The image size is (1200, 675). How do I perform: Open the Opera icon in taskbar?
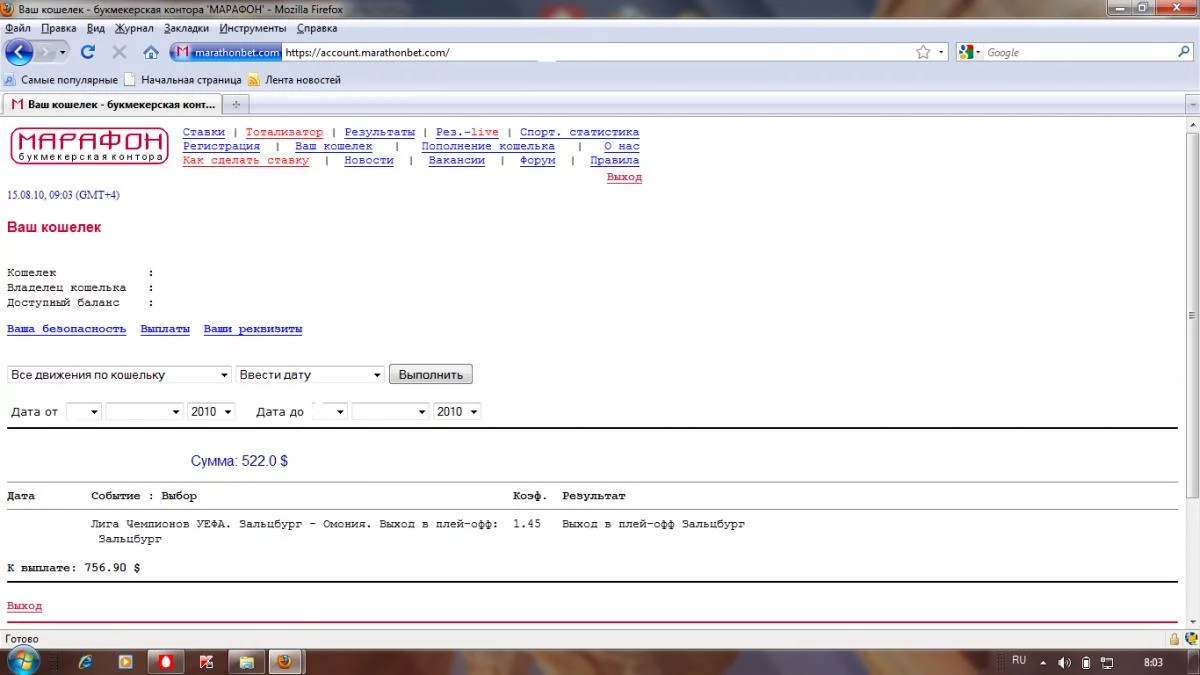tap(163, 662)
